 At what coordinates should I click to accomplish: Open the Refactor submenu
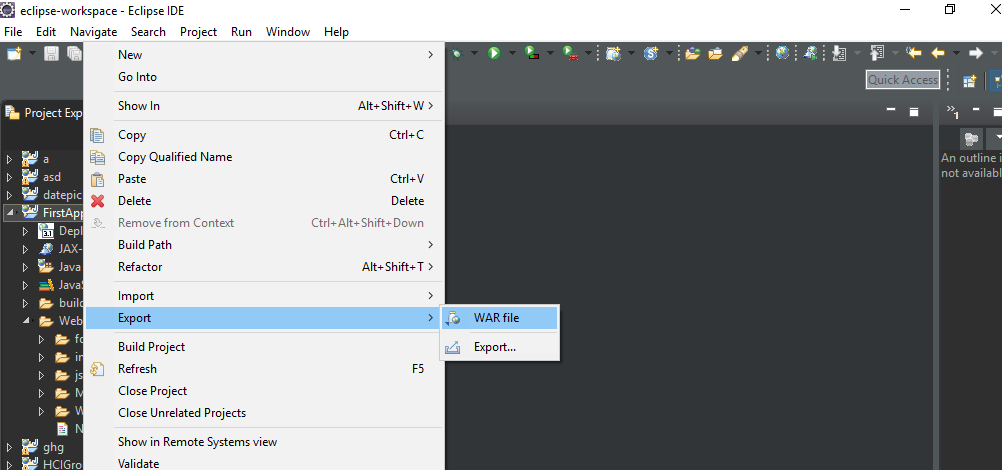point(264,267)
